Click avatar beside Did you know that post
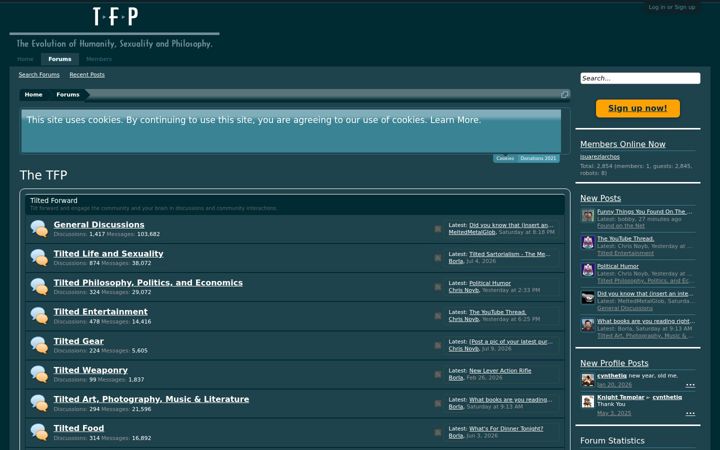This screenshot has width=720, height=450. (588, 298)
